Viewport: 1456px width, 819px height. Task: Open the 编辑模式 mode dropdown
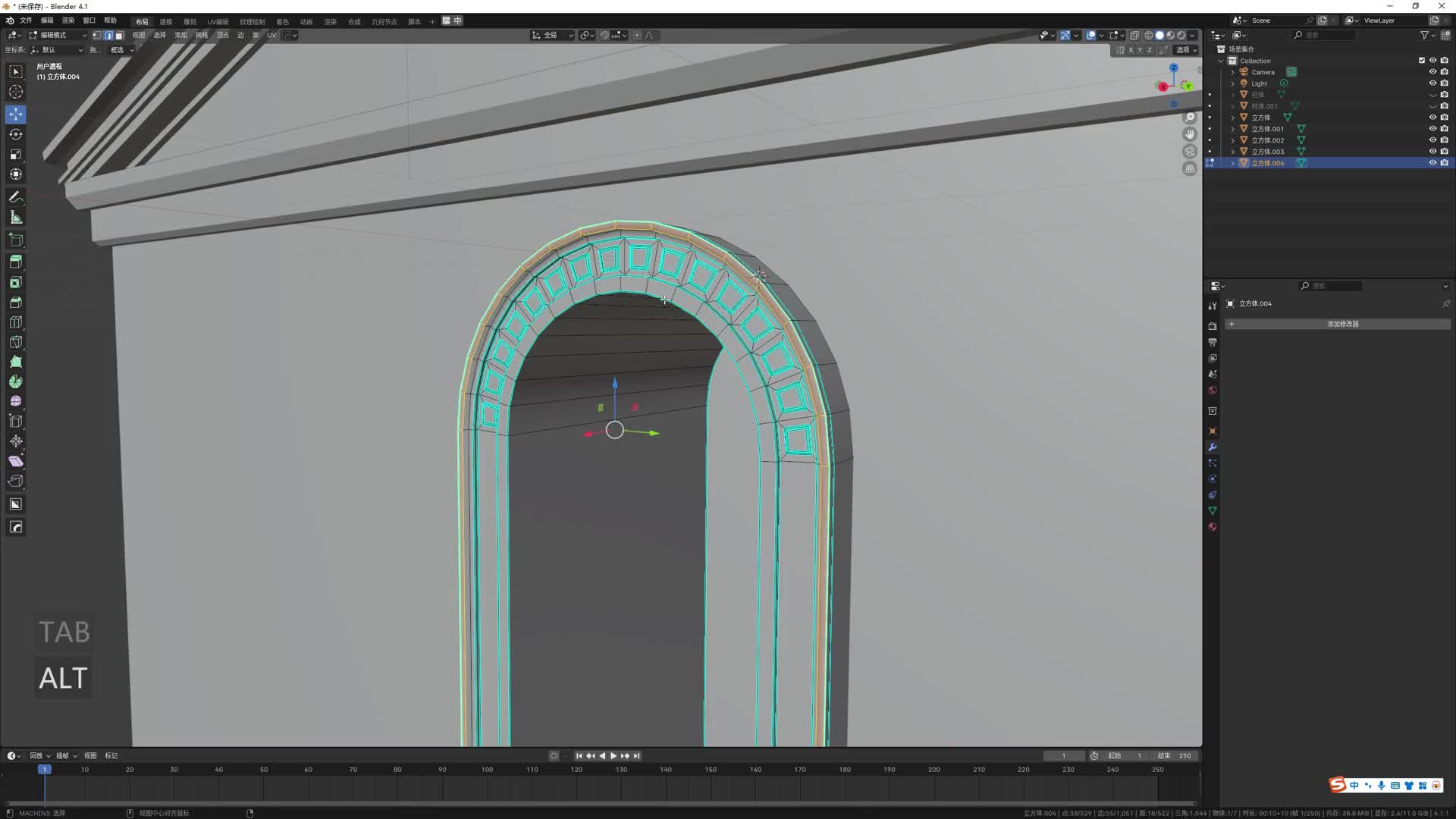(x=58, y=35)
